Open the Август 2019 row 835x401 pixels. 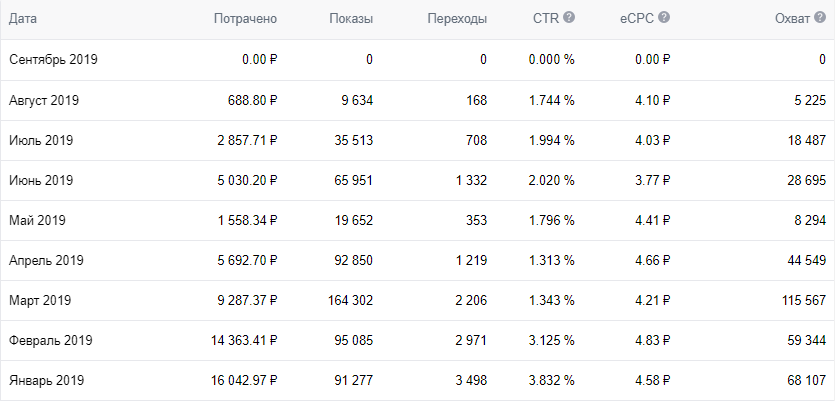(418, 100)
